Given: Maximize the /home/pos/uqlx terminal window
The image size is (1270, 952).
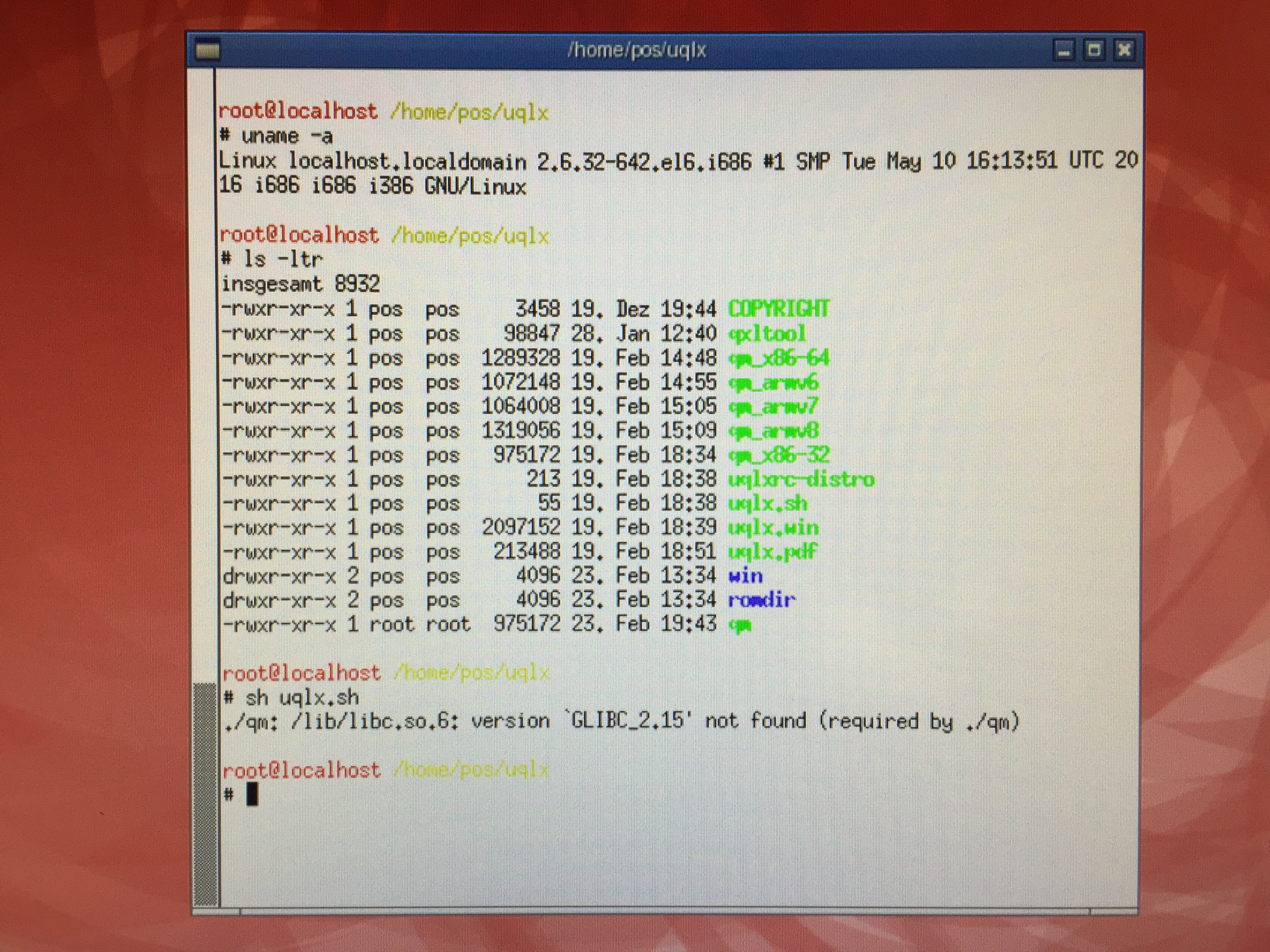Looking at the screenshot, I should point(1094,50).
